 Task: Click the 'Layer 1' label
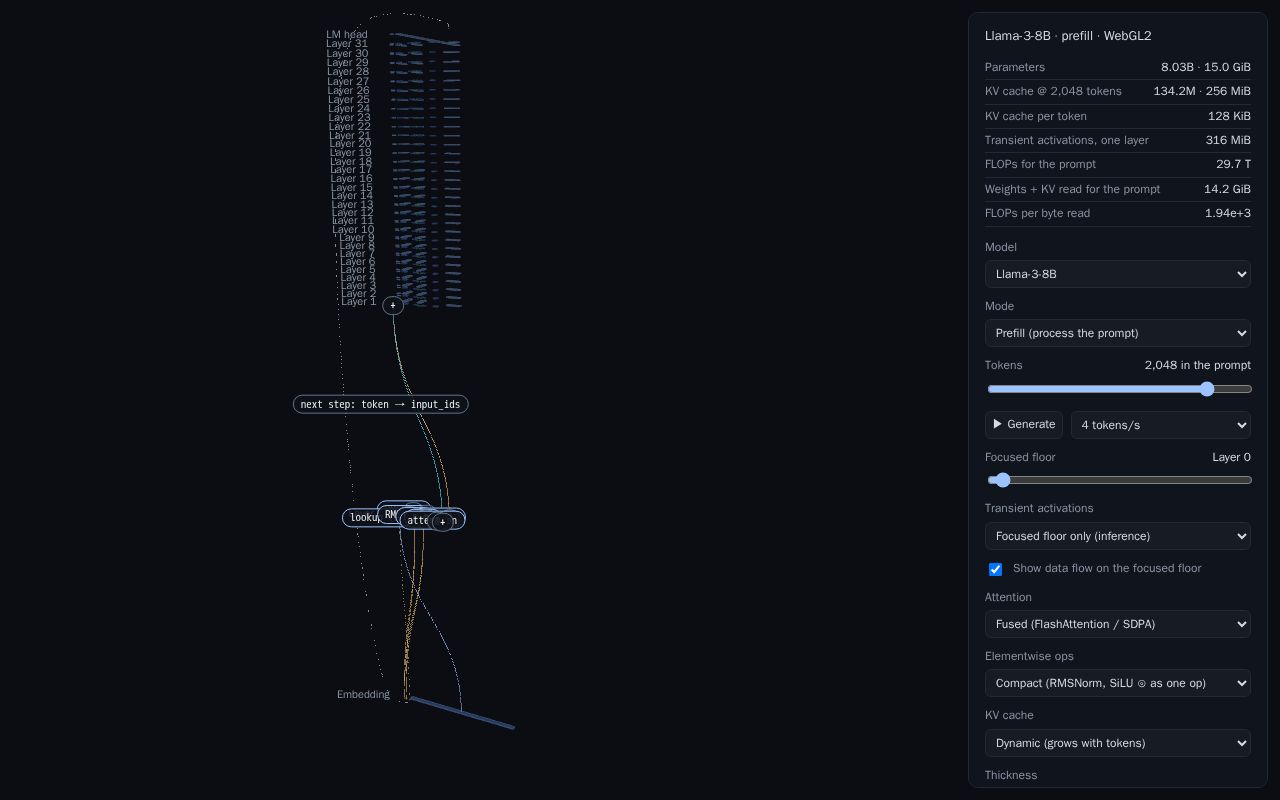358,302
